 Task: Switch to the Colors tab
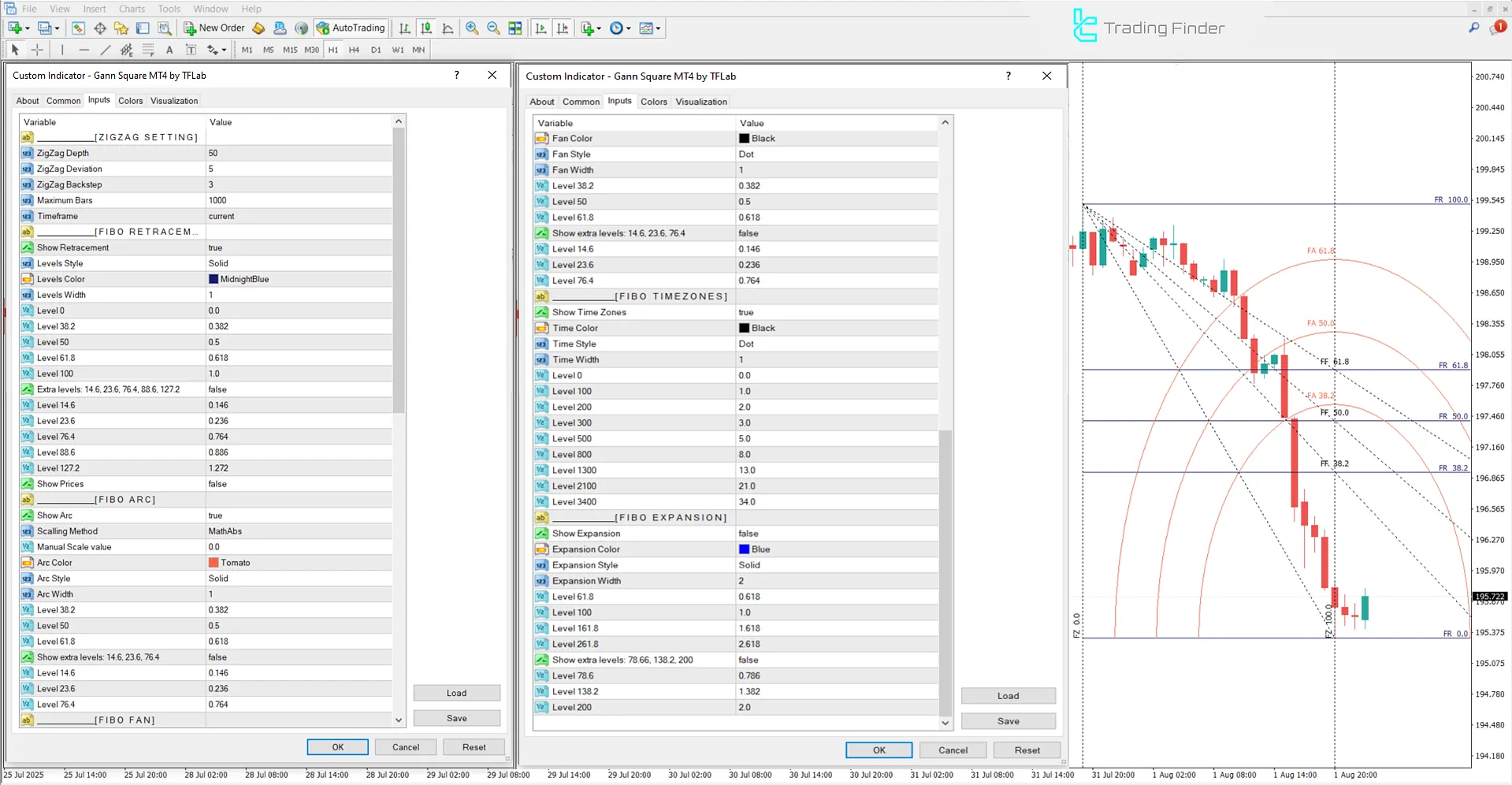click(x=130, y=100)
